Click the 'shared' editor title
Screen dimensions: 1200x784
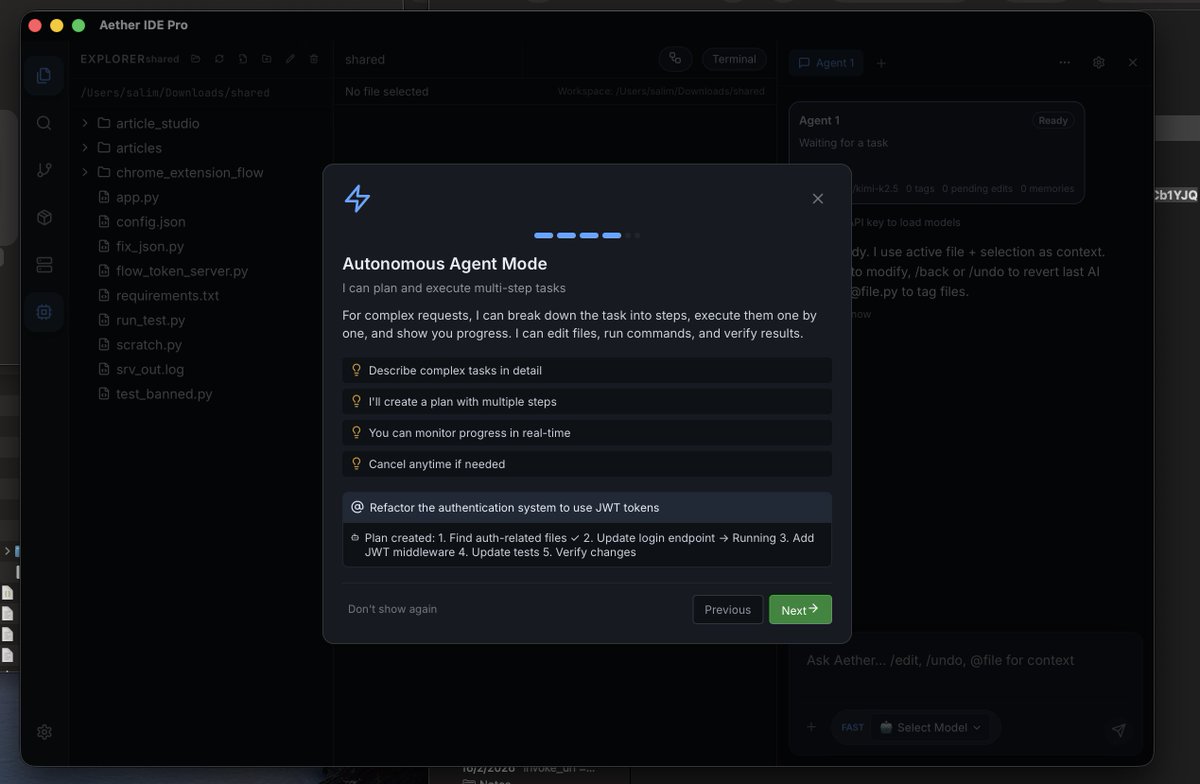pyautogui.click(x=365, y=60)
